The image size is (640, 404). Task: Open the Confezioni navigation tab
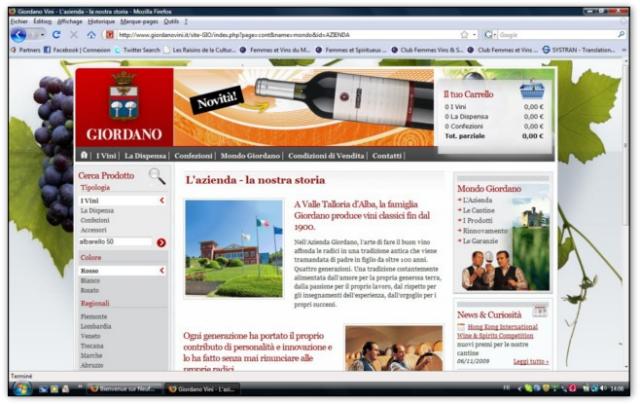click(193, 155)
